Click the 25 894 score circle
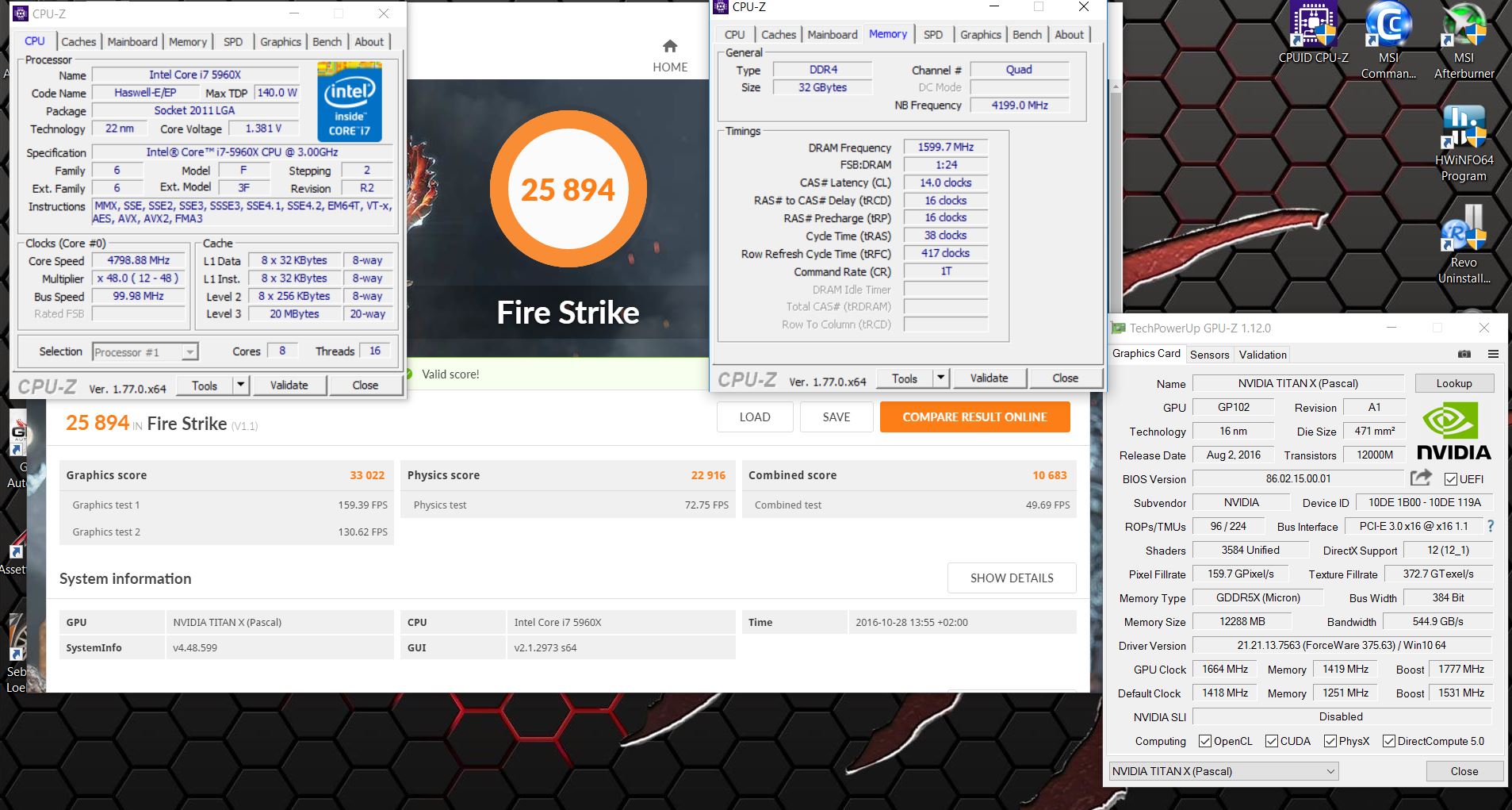 pyautogui.click(x=568, y=190)
